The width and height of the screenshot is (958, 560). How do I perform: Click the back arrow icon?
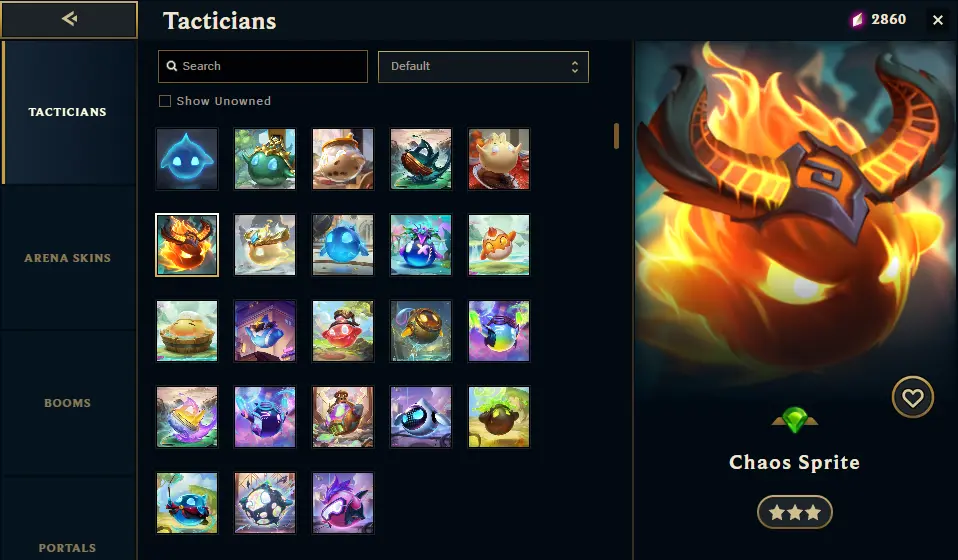tap(69, 19)
